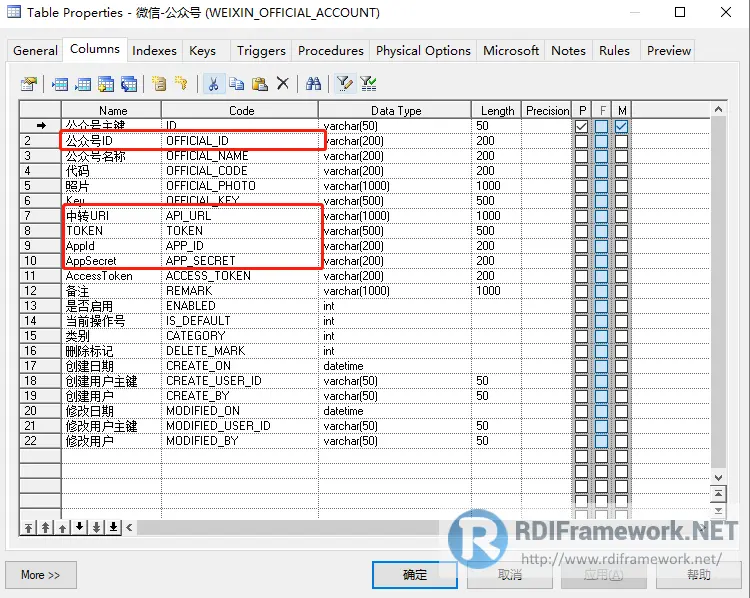
Task: Open Customize Columns and Filter funnel
Action: 344,84
